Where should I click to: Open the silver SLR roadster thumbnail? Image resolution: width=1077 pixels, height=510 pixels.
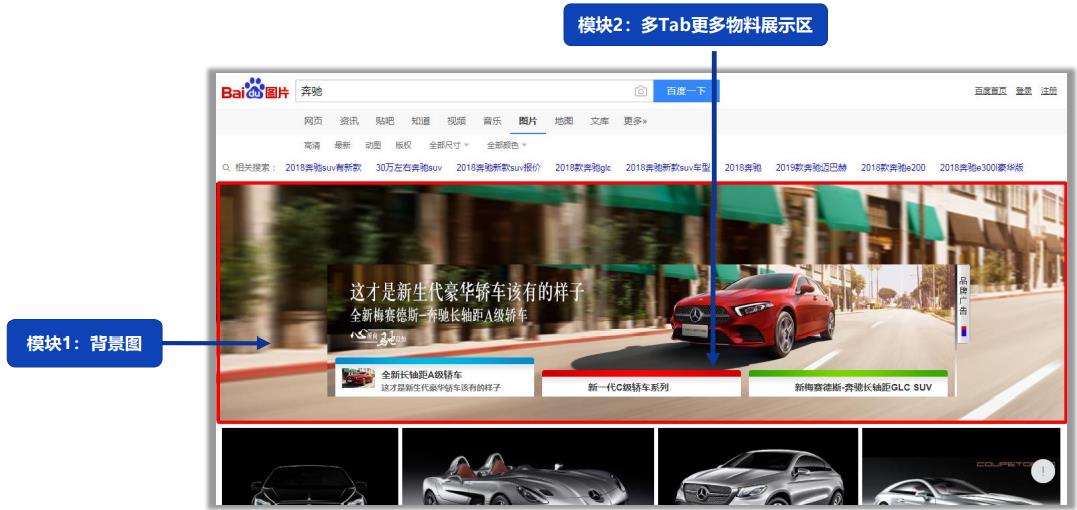(x=528, y=467)
